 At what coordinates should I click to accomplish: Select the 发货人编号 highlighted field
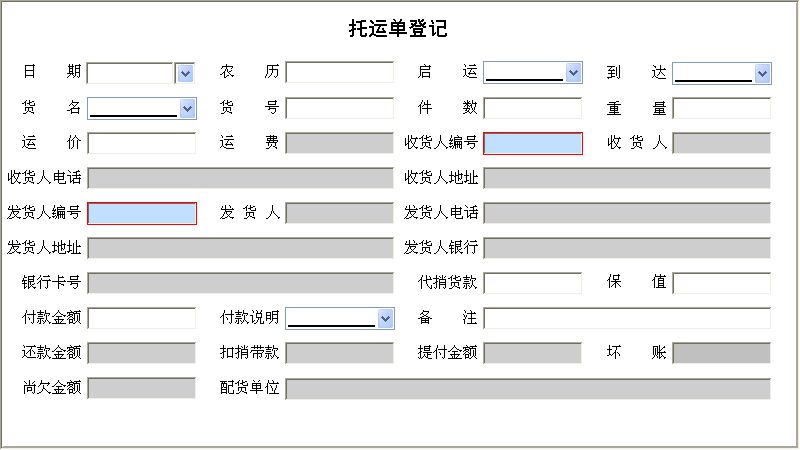click(x=142, y=213)
